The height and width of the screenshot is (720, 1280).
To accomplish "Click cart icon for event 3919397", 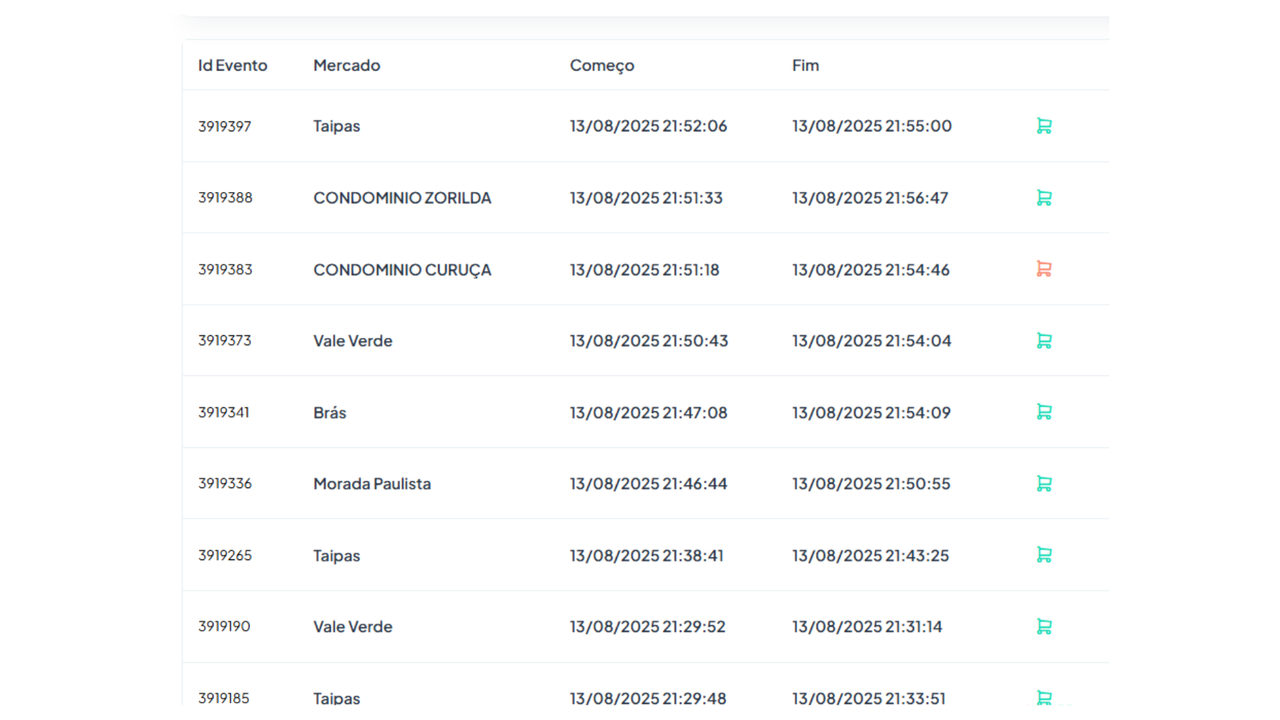I will 1044,126.
